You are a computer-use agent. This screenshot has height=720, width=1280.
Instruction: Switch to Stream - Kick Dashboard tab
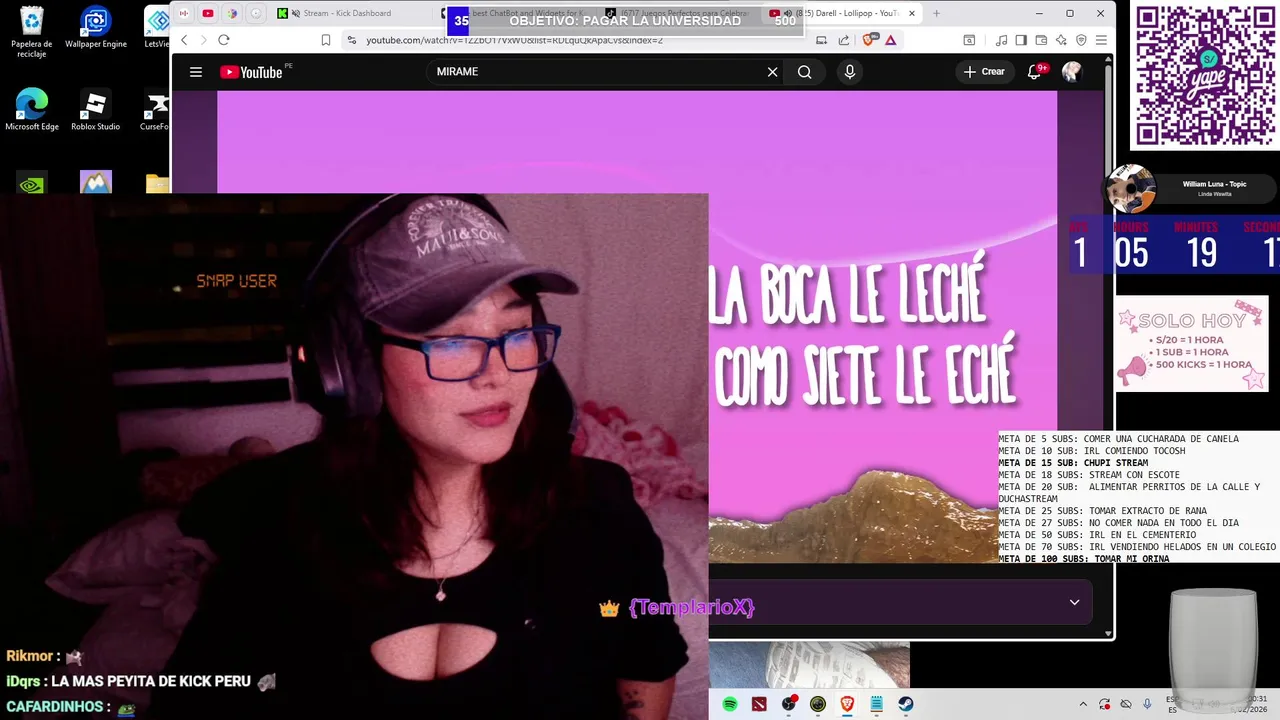click(x=347, y=13)
